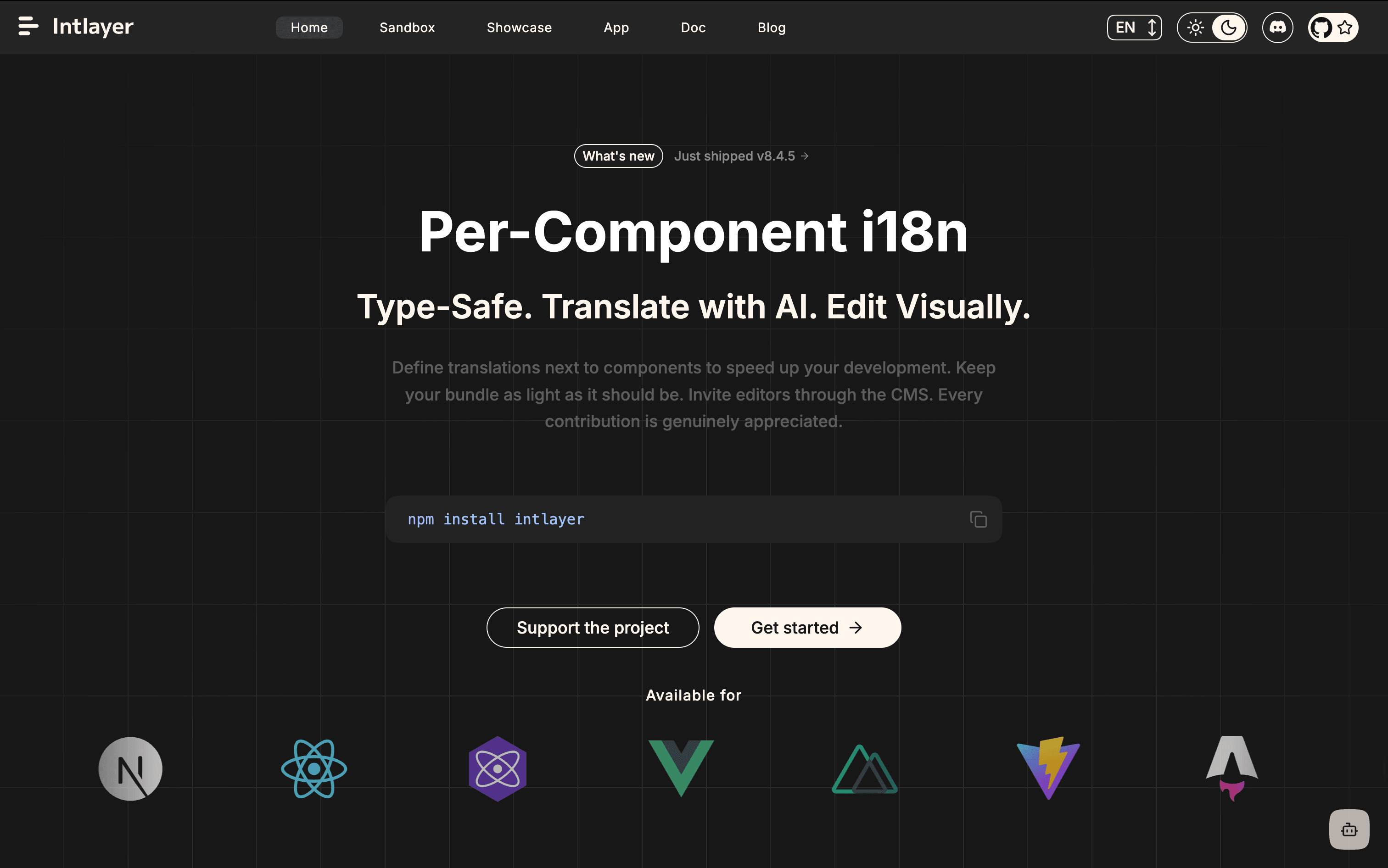Select dark mode moon toggle
This screenshot has height=868, width=1388.
1228,27
